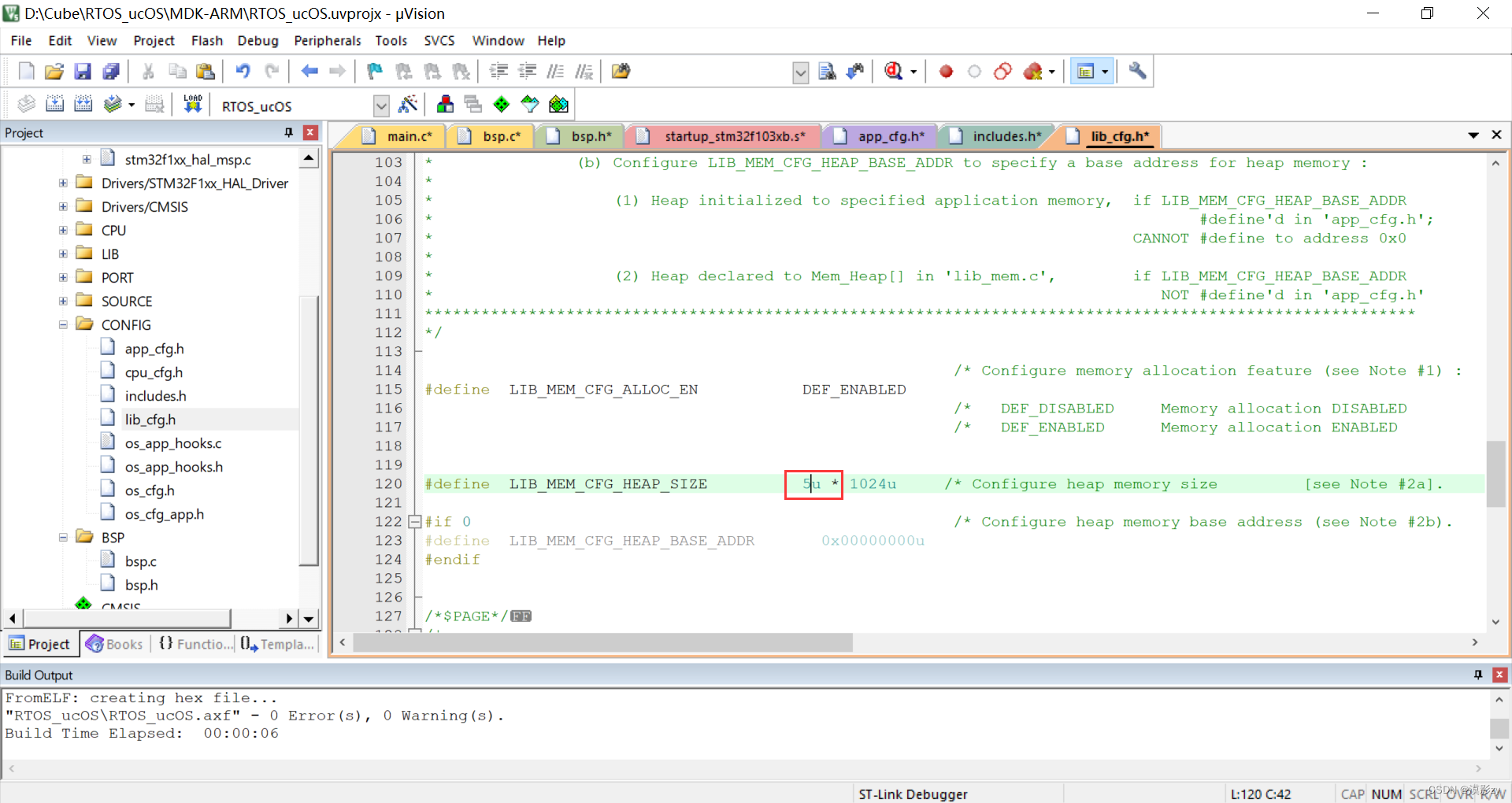This screenshot has width=1512, height=803.
Task: Switch to startup_stm32f103xb.s* tab
Action: point(723,136)
